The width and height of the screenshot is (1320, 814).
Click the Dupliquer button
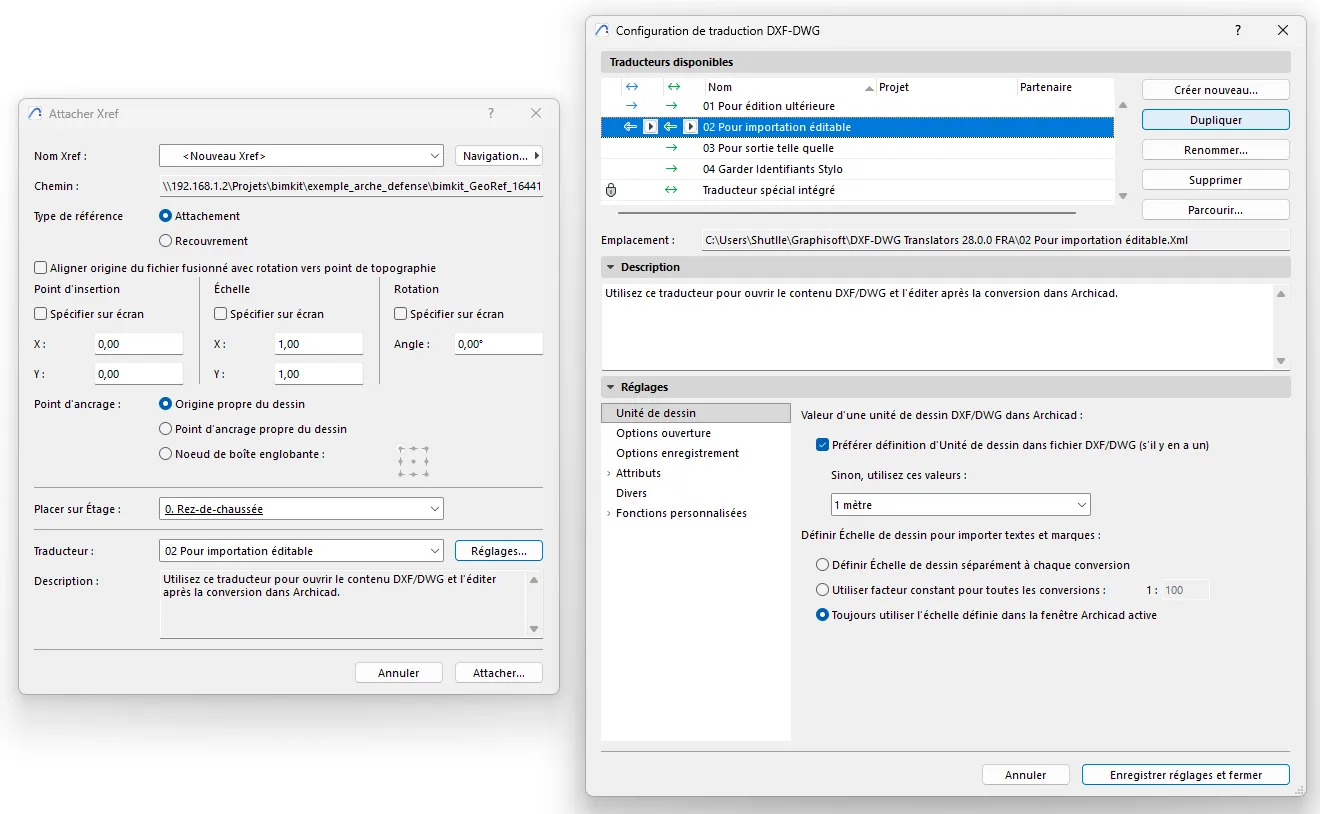tap(1215, 120)
